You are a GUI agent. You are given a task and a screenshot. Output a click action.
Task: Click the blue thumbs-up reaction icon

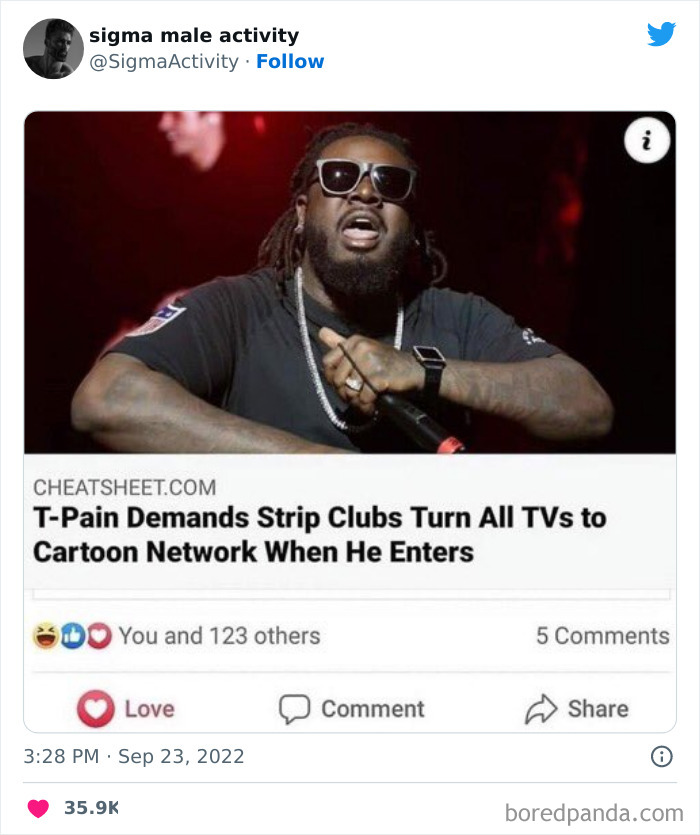coord(72,636)
